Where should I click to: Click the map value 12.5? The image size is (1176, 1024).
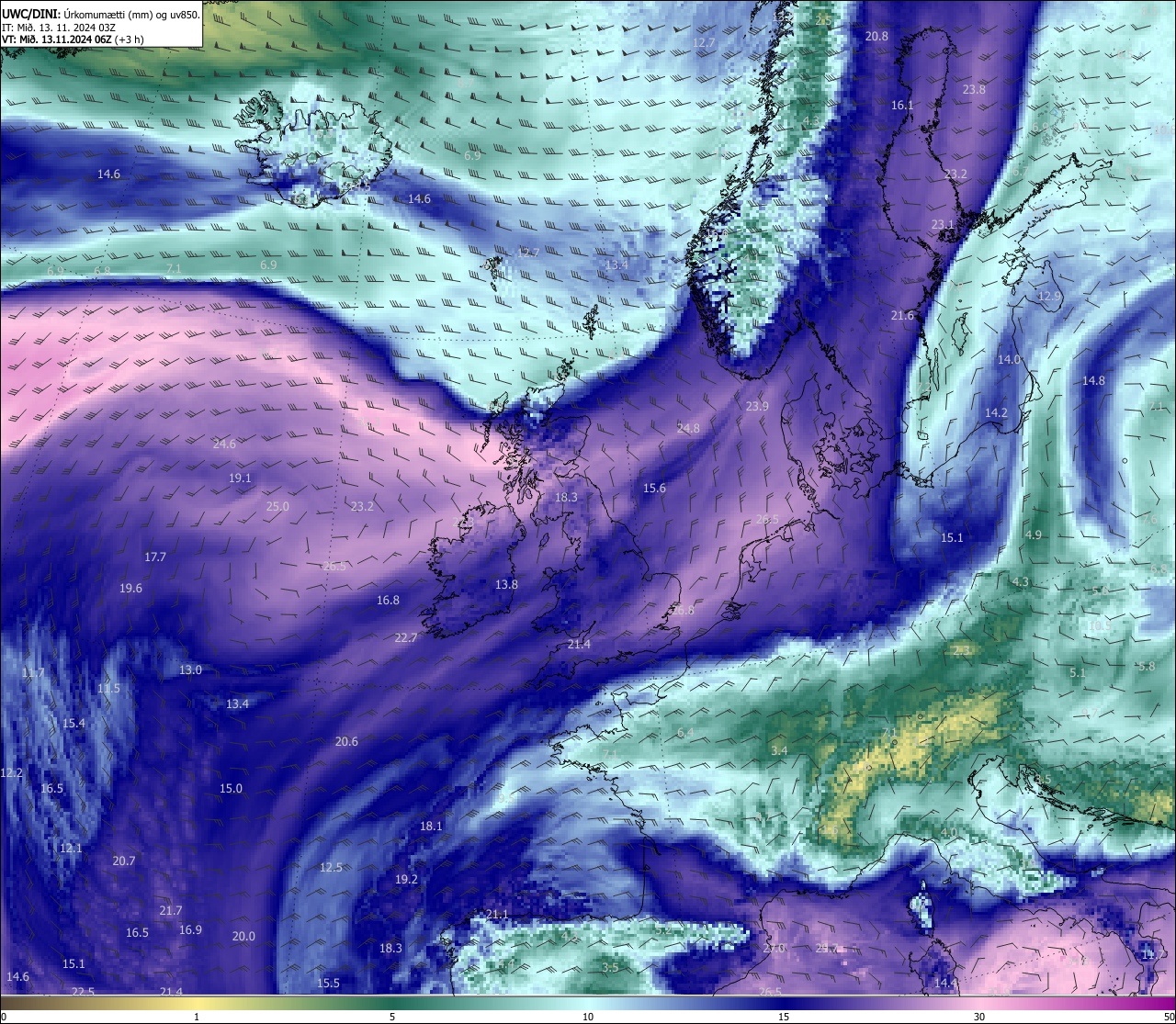pos(331,868)
